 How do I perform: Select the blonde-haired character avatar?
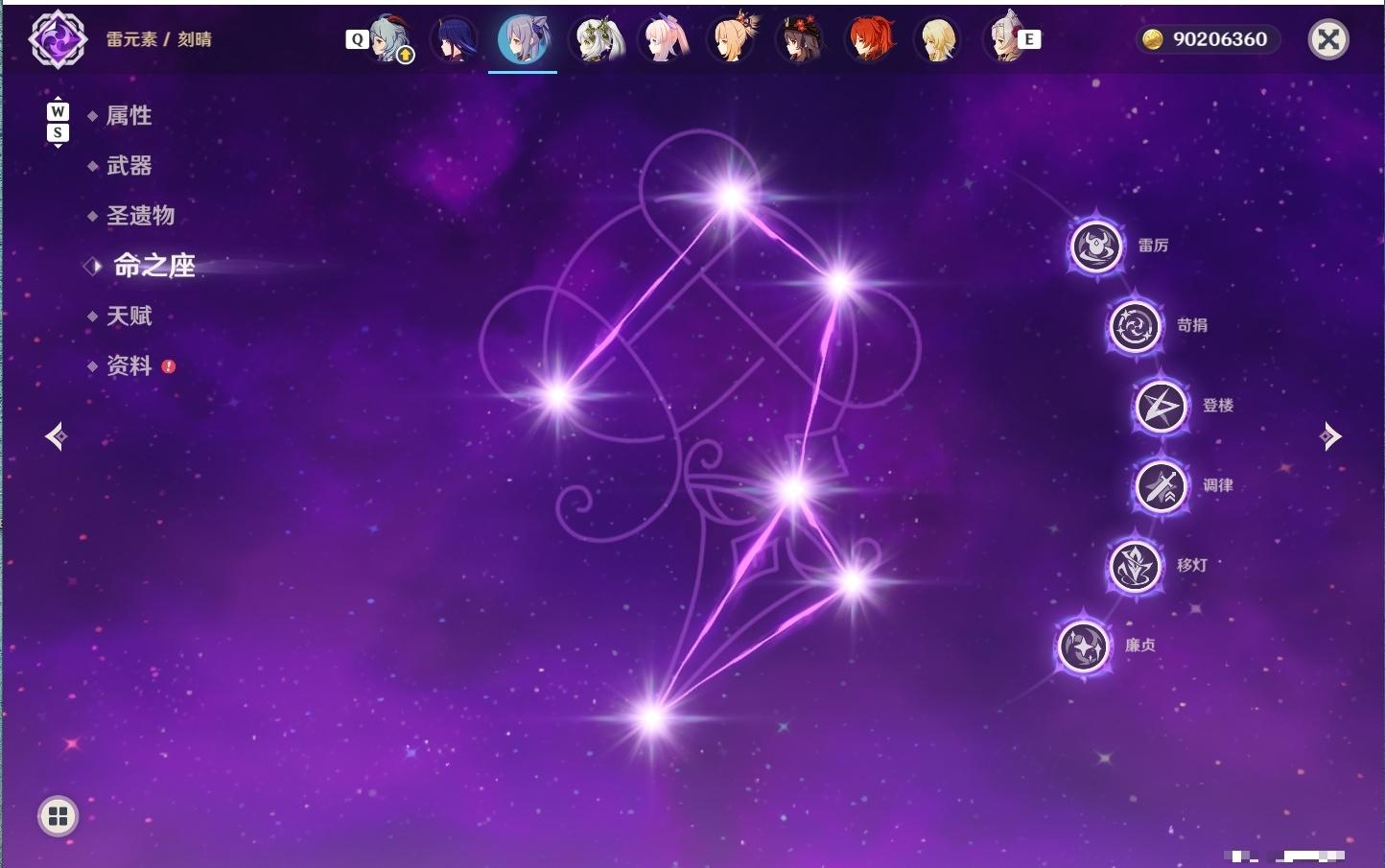click(937, 40)
